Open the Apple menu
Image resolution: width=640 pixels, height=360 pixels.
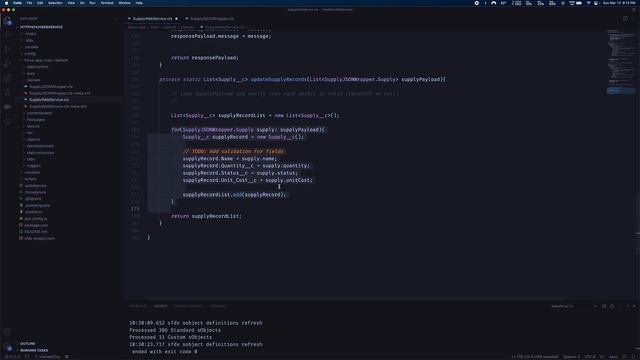pyautogui.click(x=6, y=3)
